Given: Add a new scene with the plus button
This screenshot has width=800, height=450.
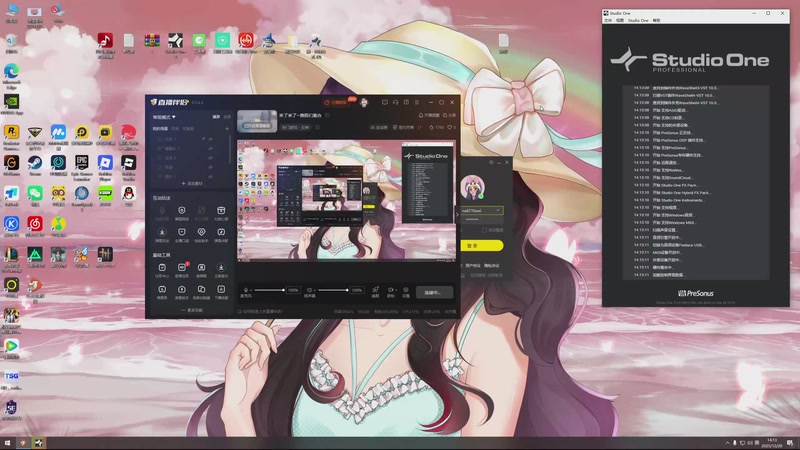Looking at the screenshot, I should (227, 129).
